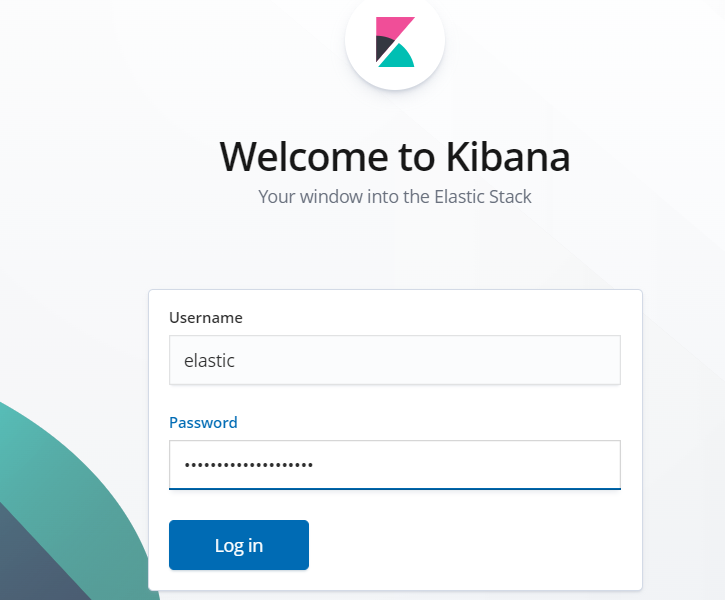Screen dimensions: 725x600
Task: Click the pink section of Kibana logo
Action: pyautogui.click(x=392, y=28)
